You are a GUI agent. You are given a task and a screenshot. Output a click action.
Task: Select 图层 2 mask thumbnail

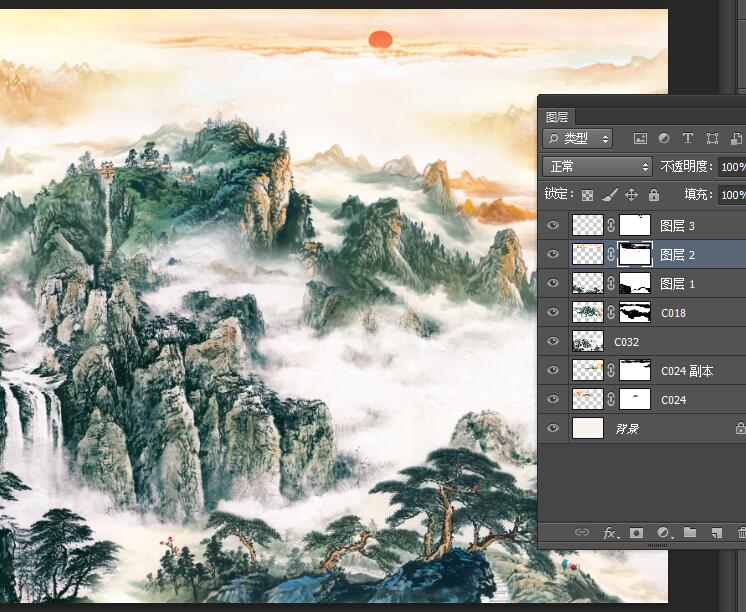(635, 254)
